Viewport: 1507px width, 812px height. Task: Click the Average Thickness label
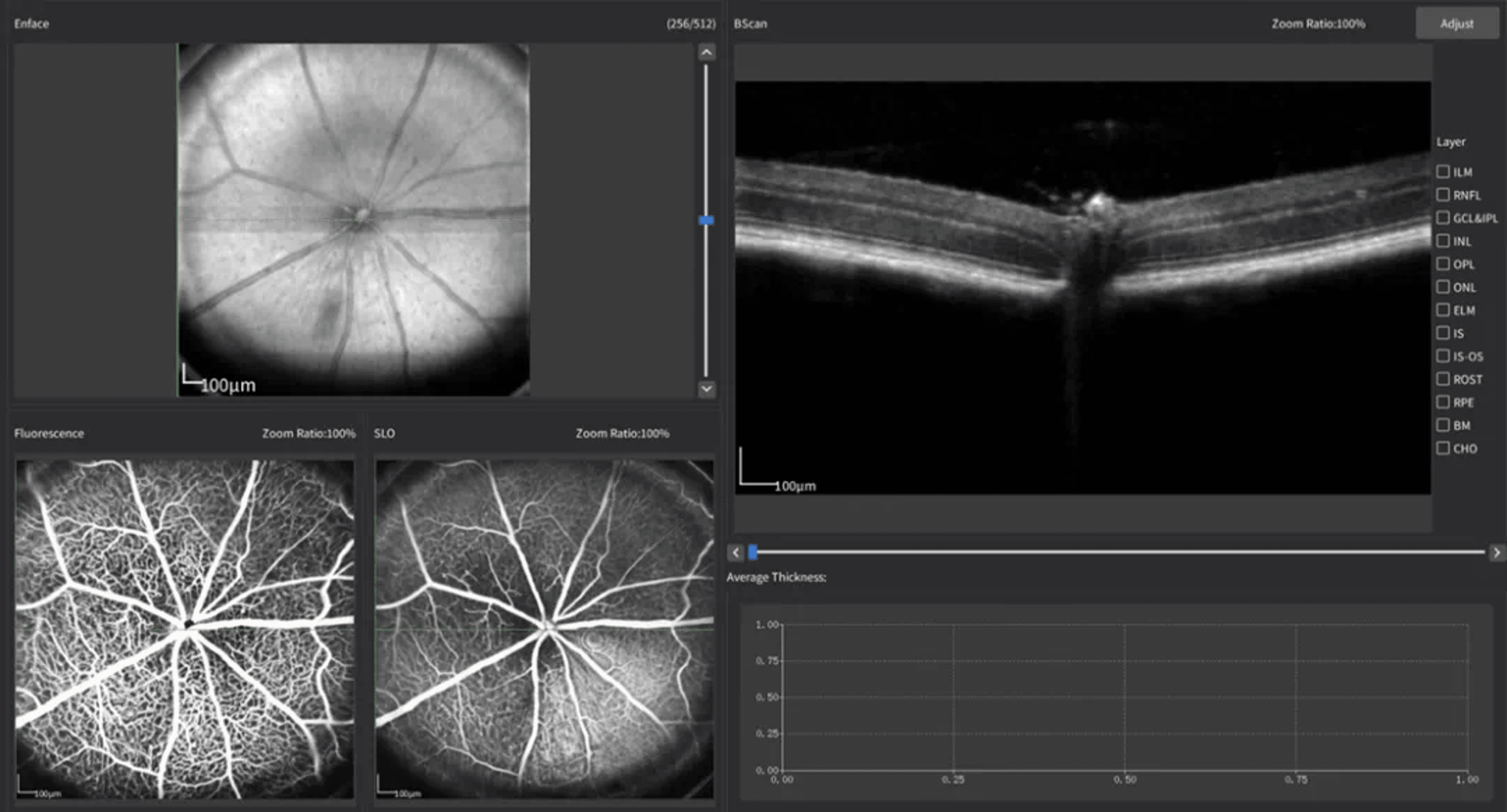pyautogui.click(x=776, y=577)
